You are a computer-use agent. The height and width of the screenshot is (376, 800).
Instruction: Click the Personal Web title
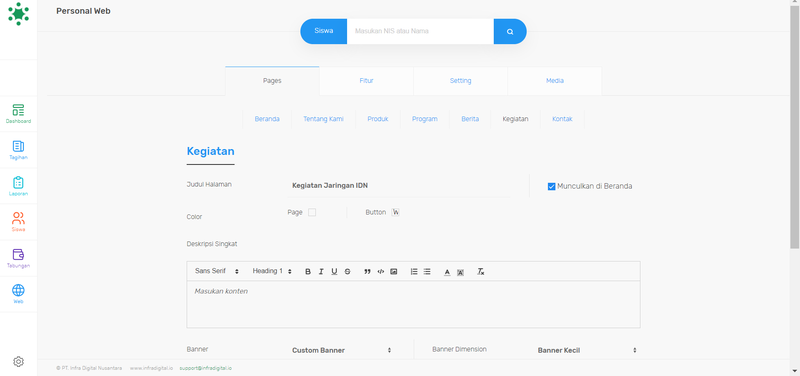pyautogui.click(x=83, y=11)
